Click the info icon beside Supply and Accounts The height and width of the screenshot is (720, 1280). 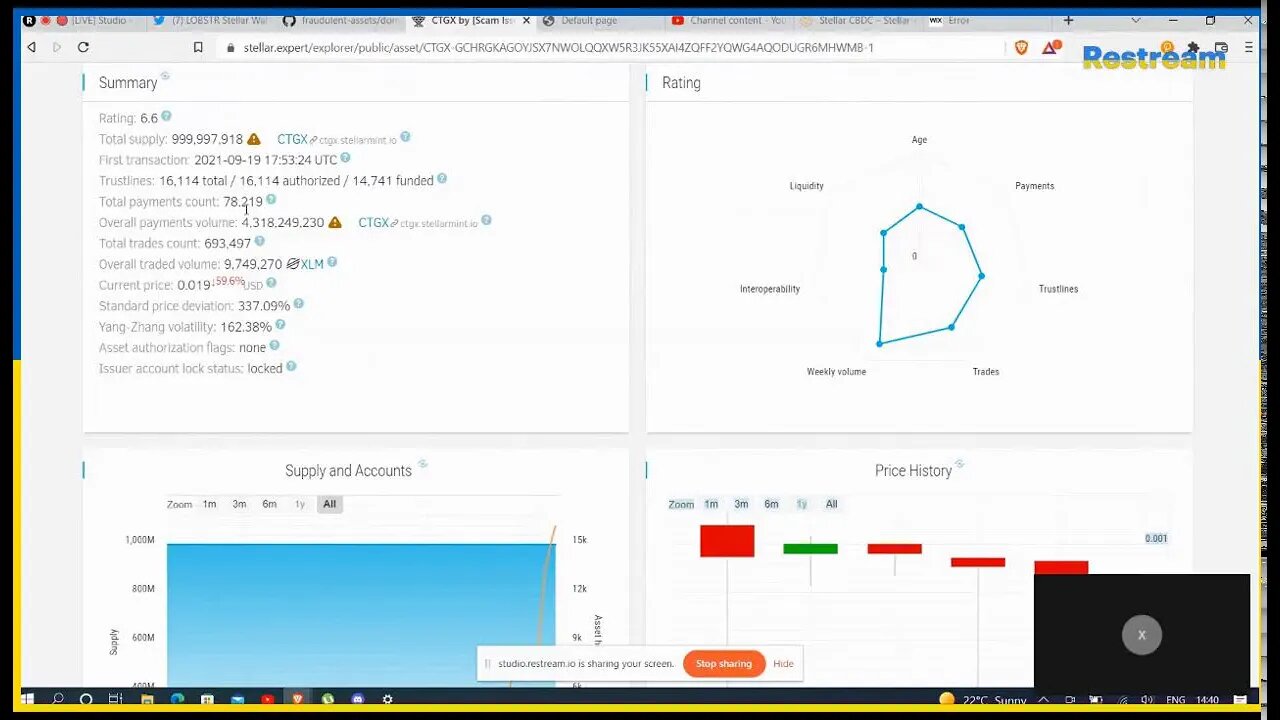(423, 464)
